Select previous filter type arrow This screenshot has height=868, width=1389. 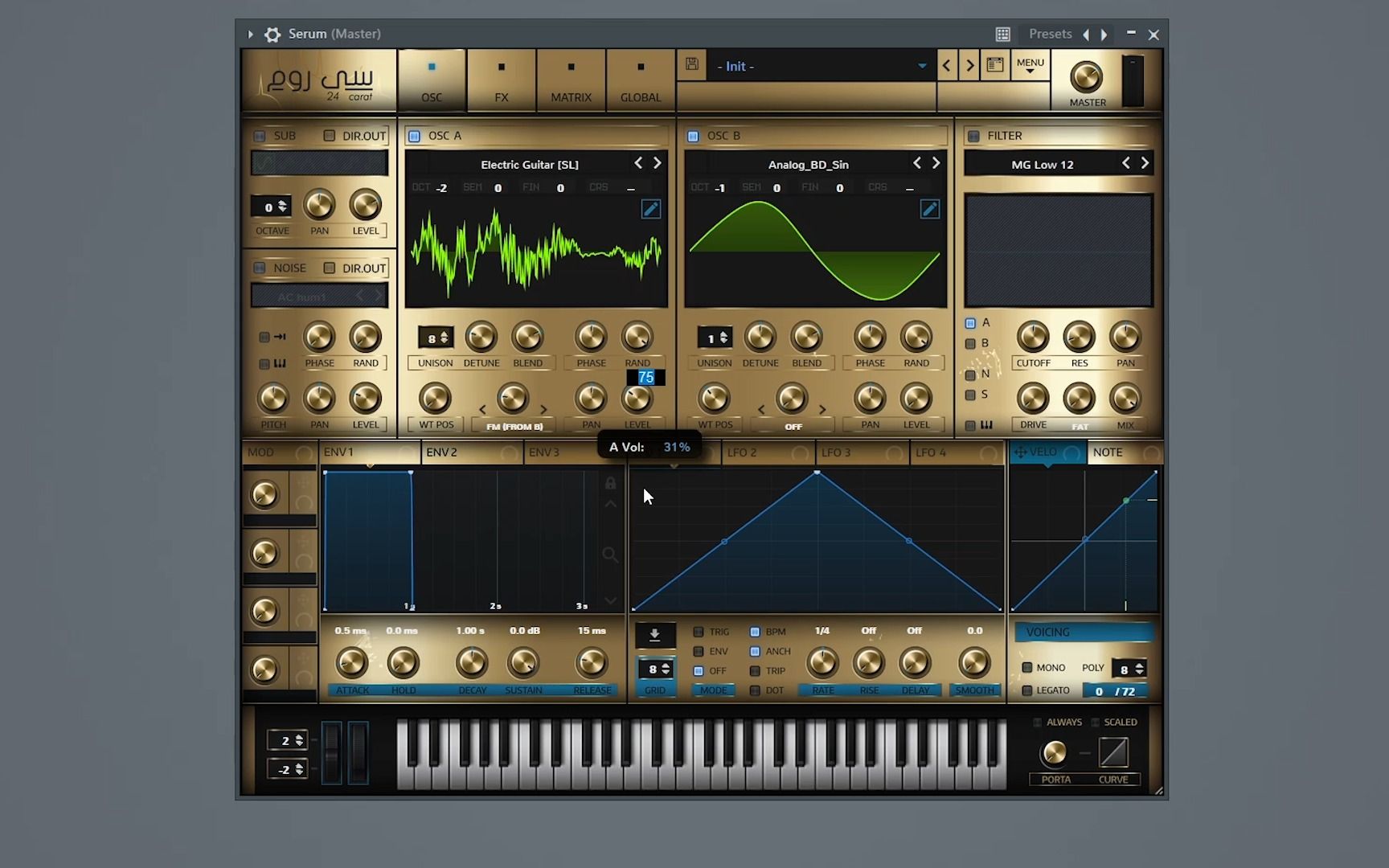pyautogui.click(x=1126, y=163)
